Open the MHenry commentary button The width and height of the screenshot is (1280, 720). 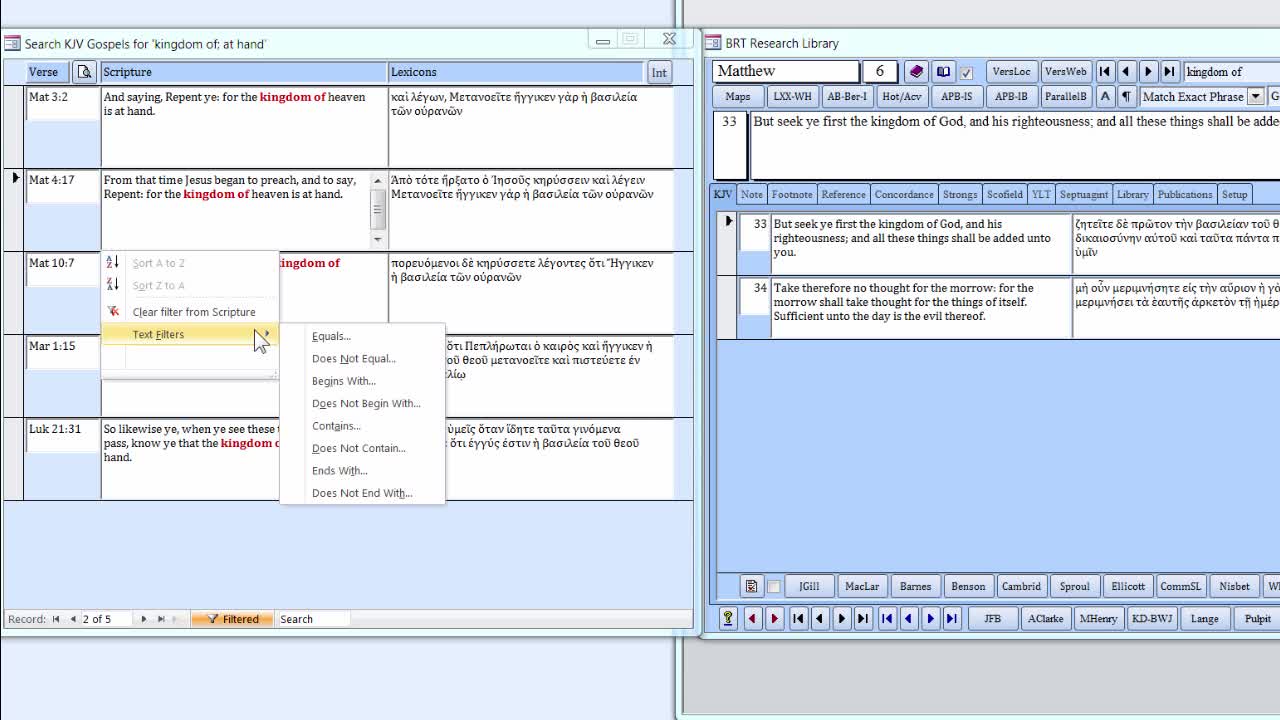point(1098,619)
